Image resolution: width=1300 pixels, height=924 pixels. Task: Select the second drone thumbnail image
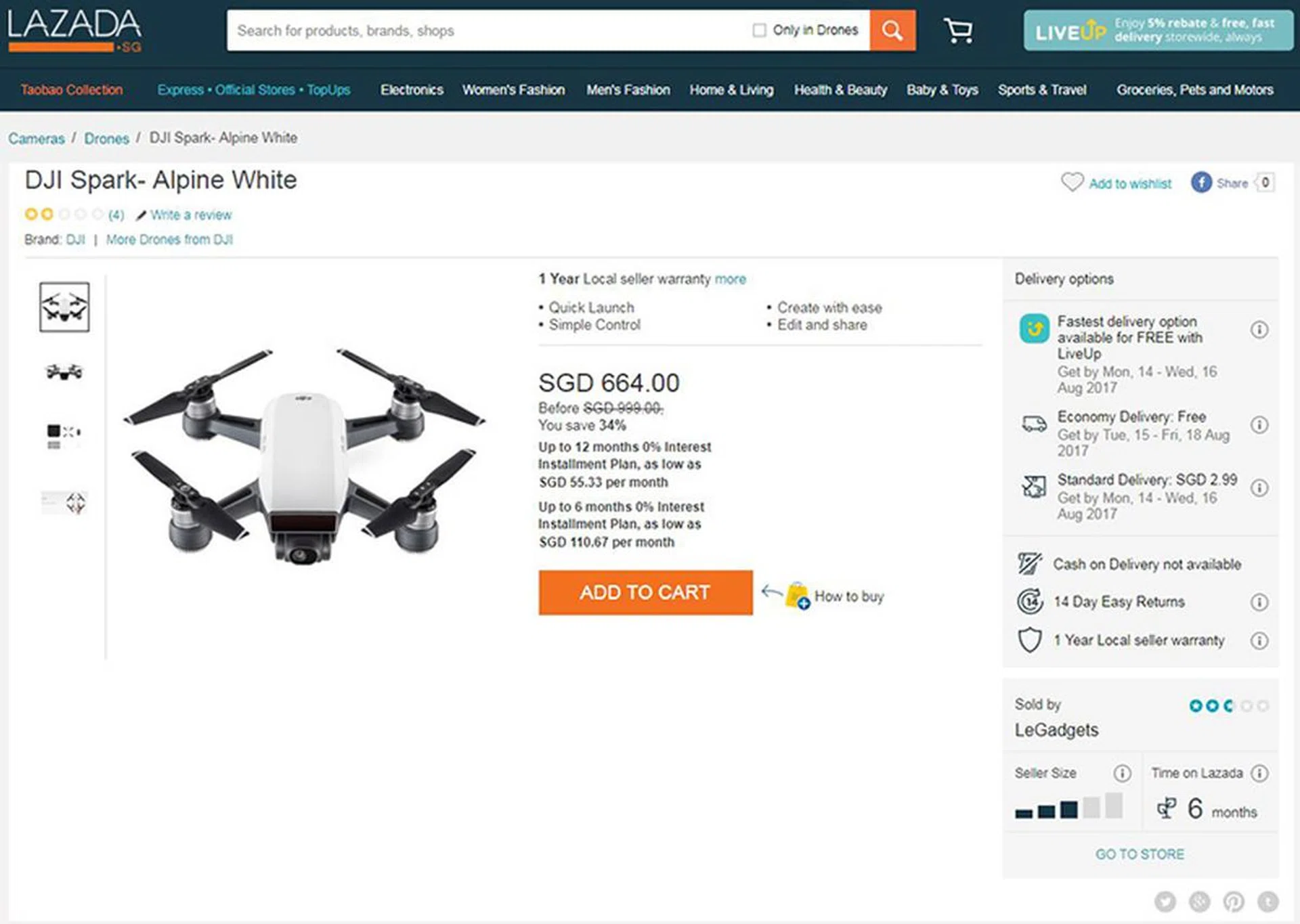tap(64, 372)
